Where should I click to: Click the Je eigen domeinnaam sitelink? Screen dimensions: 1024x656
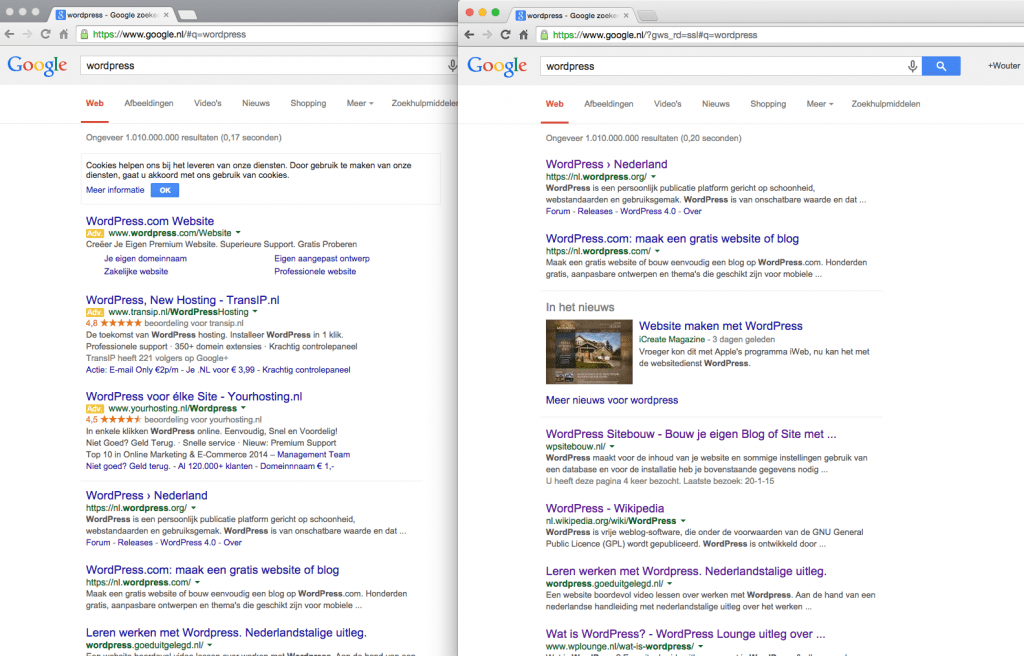click(145, 258)
